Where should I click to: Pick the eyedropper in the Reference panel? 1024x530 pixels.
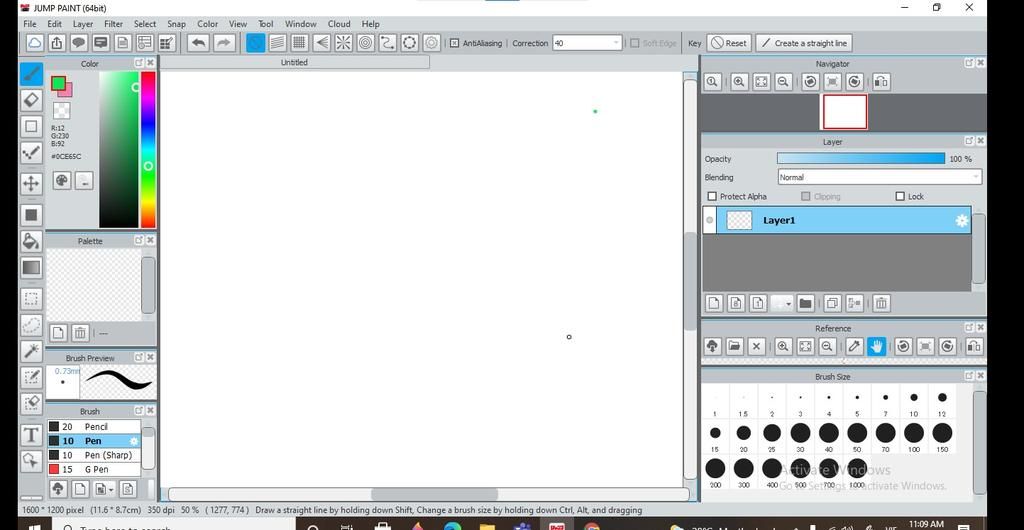pyautogui.click(x=854, y=347)
